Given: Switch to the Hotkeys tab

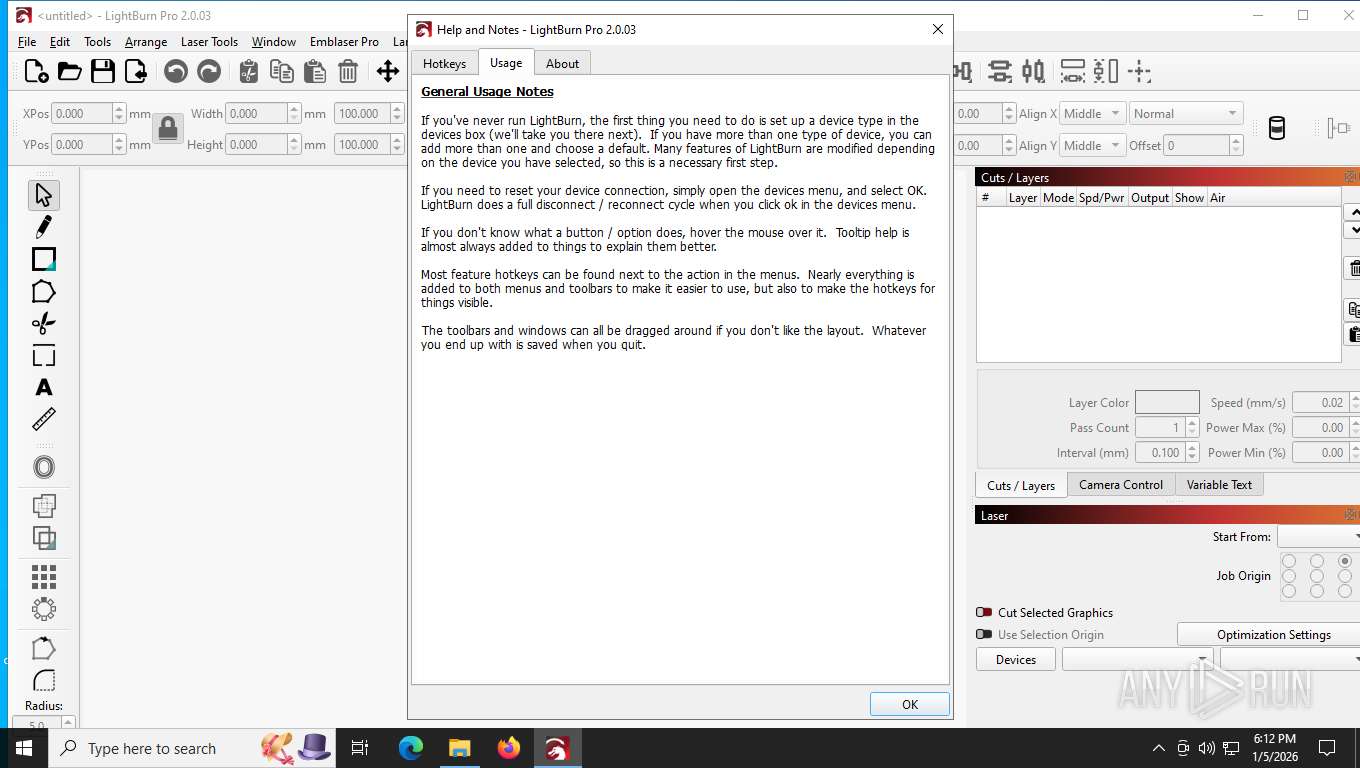Looking at the screenshot, I should [x=444, y=63].
